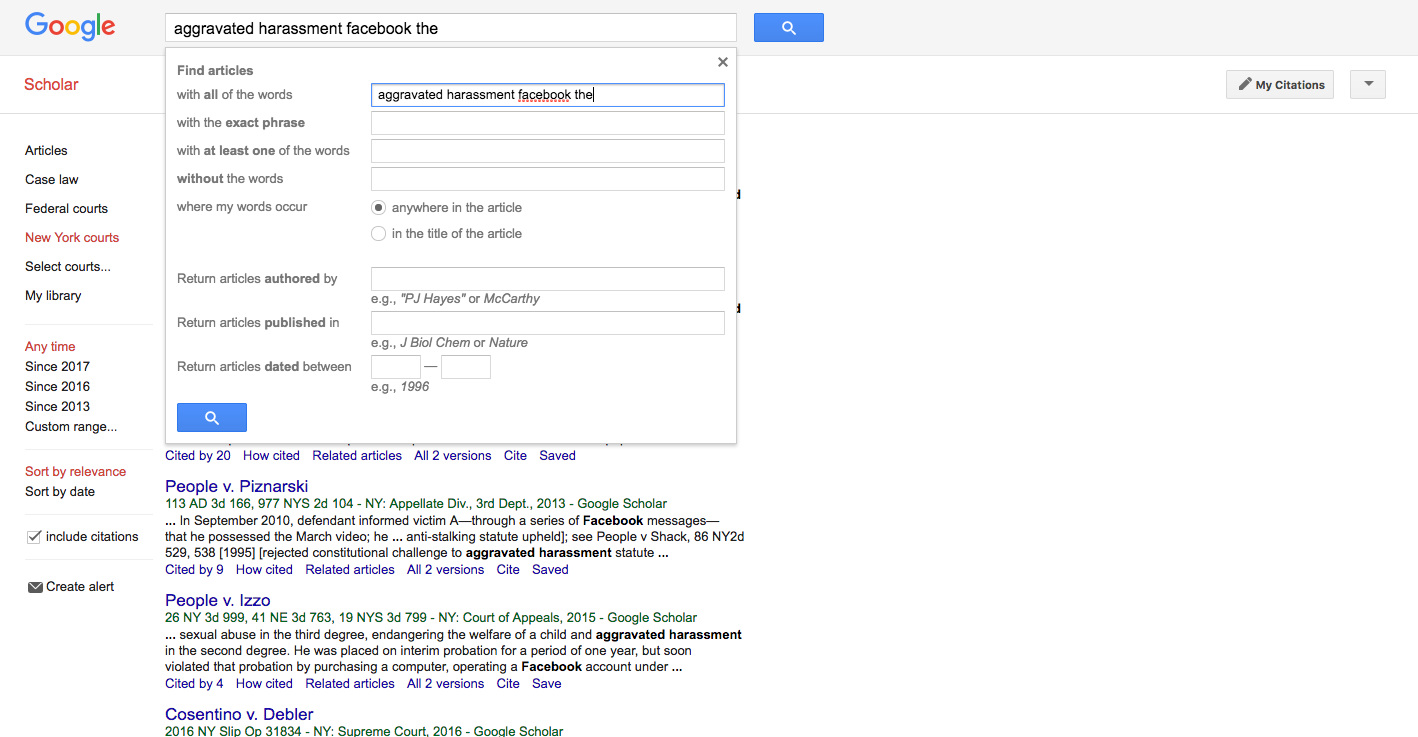This screenshot has width=1418, height=737.
Task: Click the search button inside the Find articles panel
Action: point(211,417)
